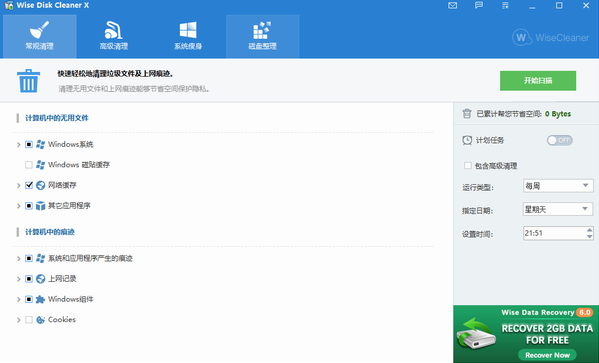Click the flag icon beside Windows 磁贴缓存

[x=40, y=165]
